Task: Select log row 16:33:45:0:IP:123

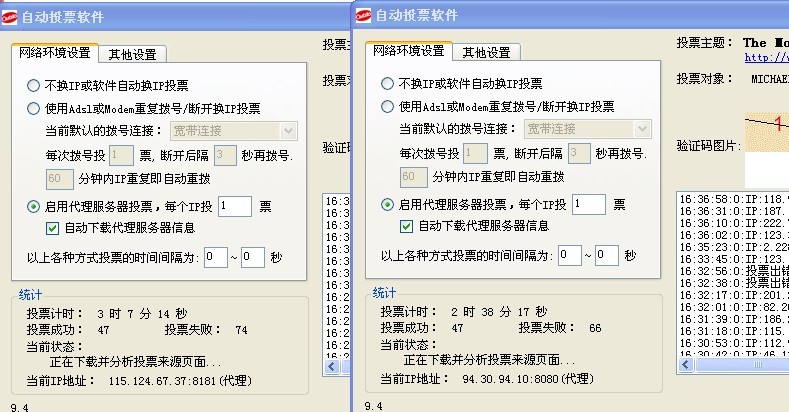Action: [x=734, y=260]
